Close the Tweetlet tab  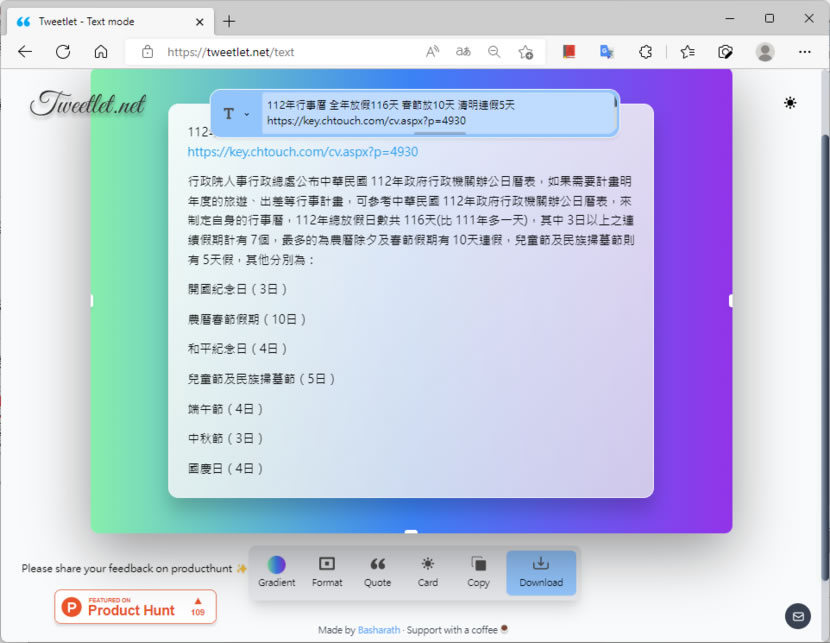[200, 22]
